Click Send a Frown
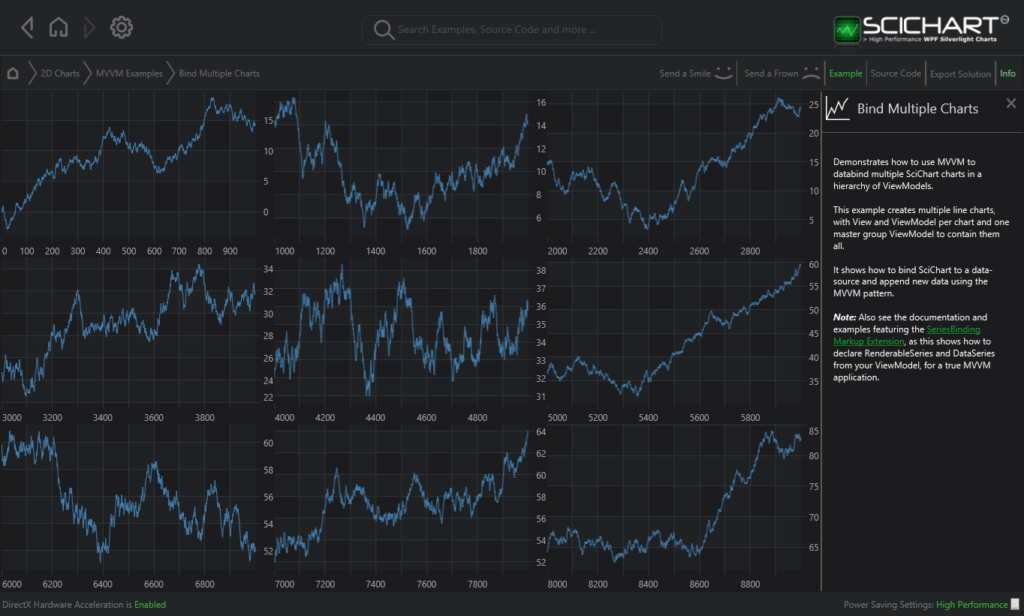 771,73
